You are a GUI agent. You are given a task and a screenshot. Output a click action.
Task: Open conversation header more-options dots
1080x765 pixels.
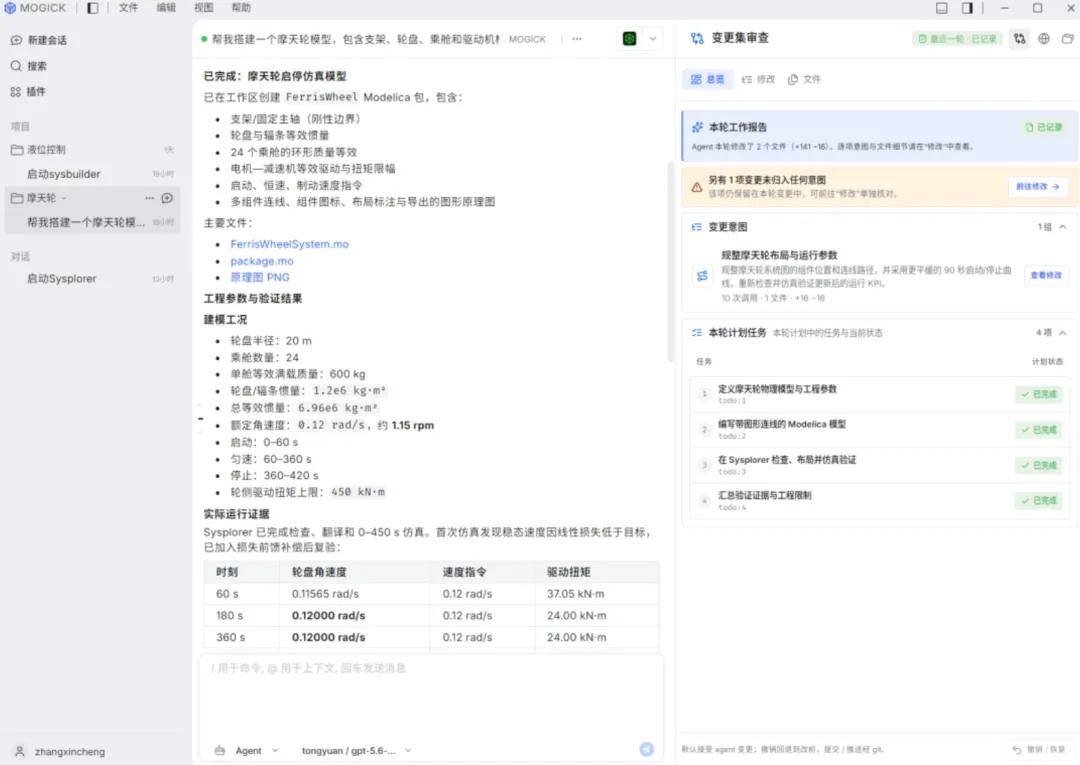pyautogui.click(x=577, y=39)
